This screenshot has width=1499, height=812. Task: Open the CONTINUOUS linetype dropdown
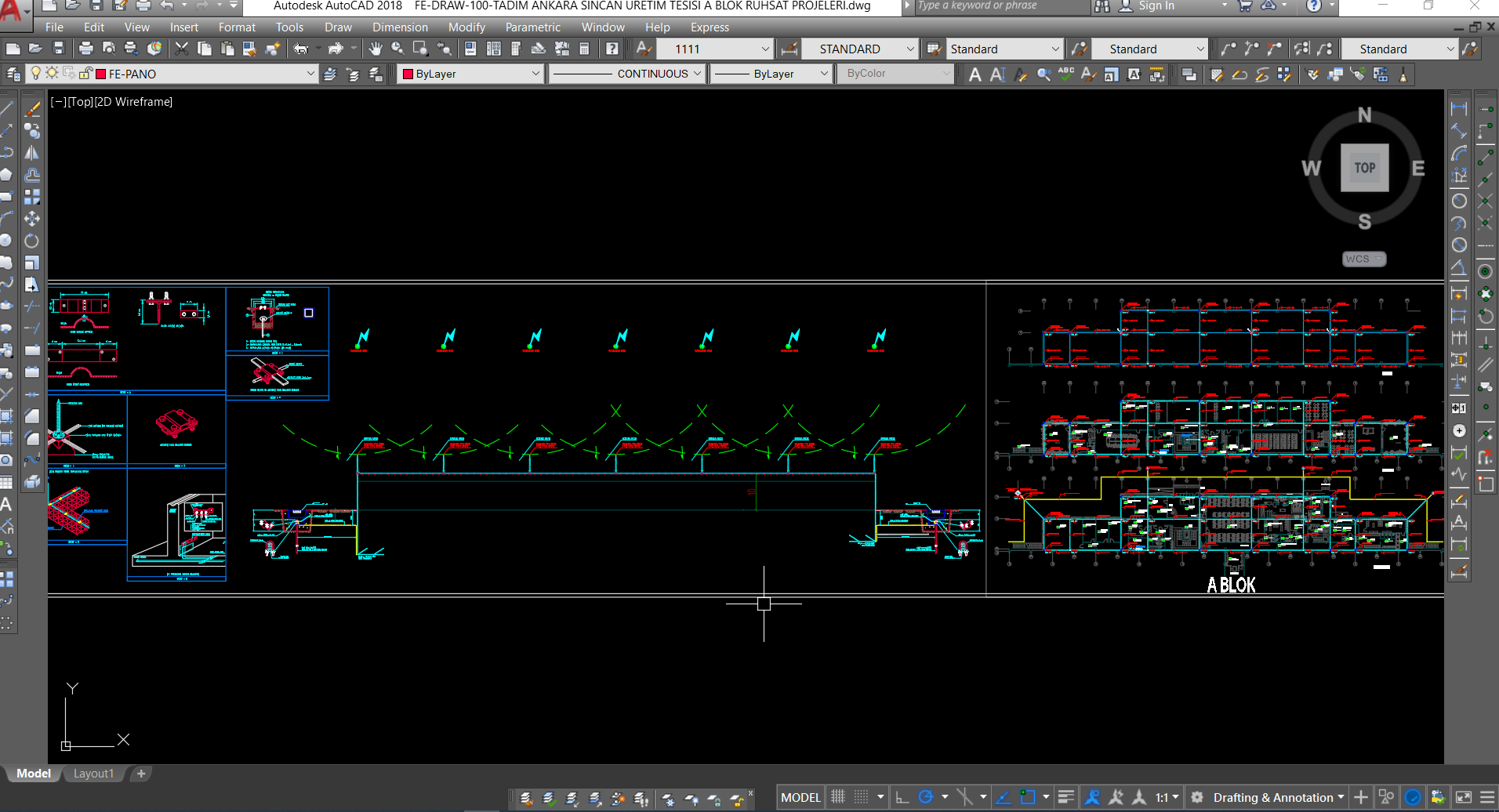(x=697, y=74)
